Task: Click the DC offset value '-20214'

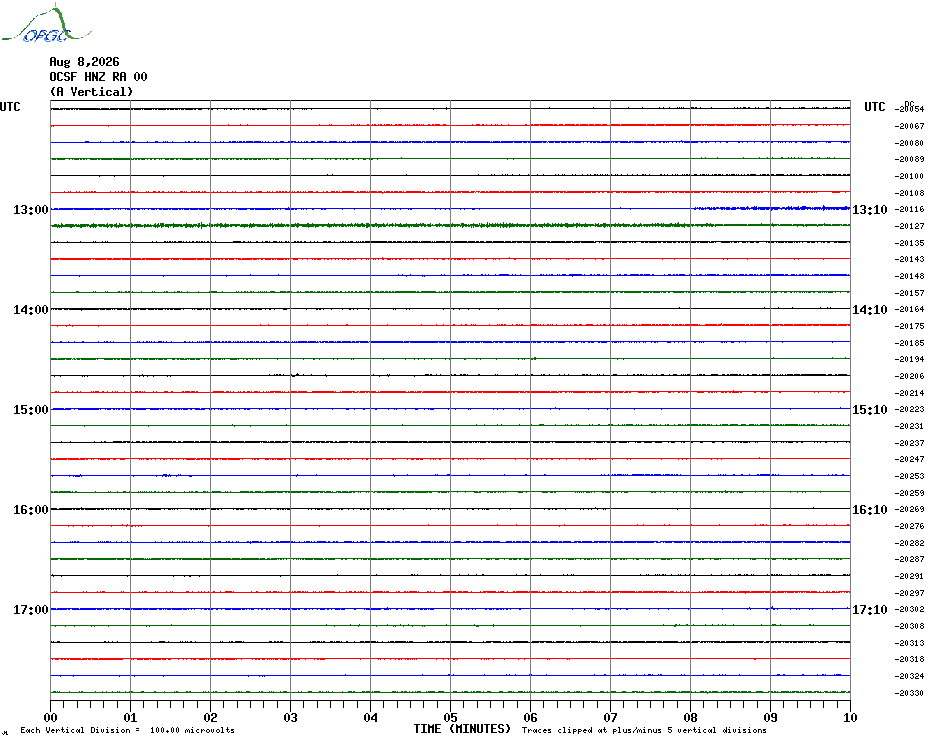Action: click(x=909, y=393)
